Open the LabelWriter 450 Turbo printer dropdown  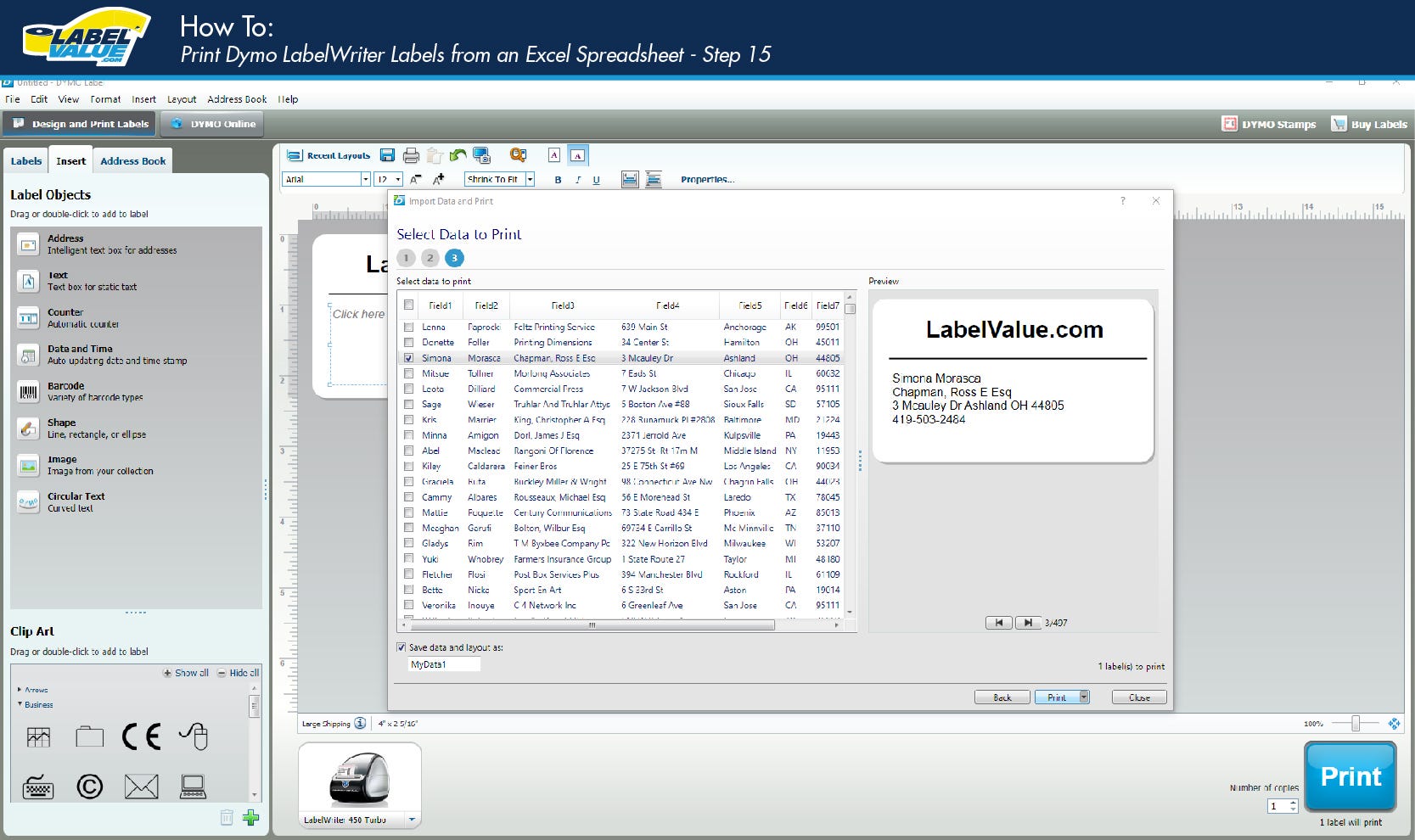[x=413, y=820]
